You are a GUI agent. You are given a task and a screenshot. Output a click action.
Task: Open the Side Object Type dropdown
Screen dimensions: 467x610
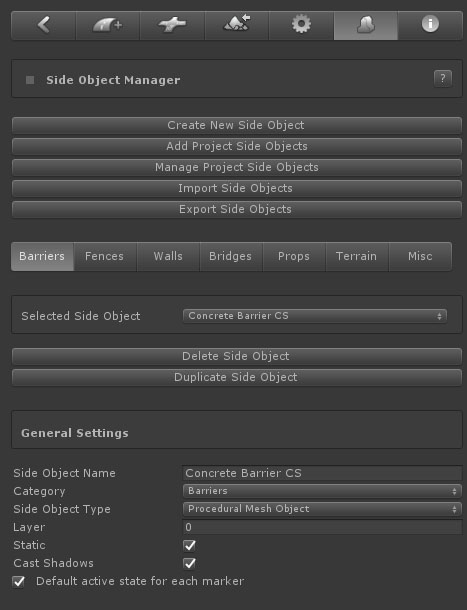322,509
